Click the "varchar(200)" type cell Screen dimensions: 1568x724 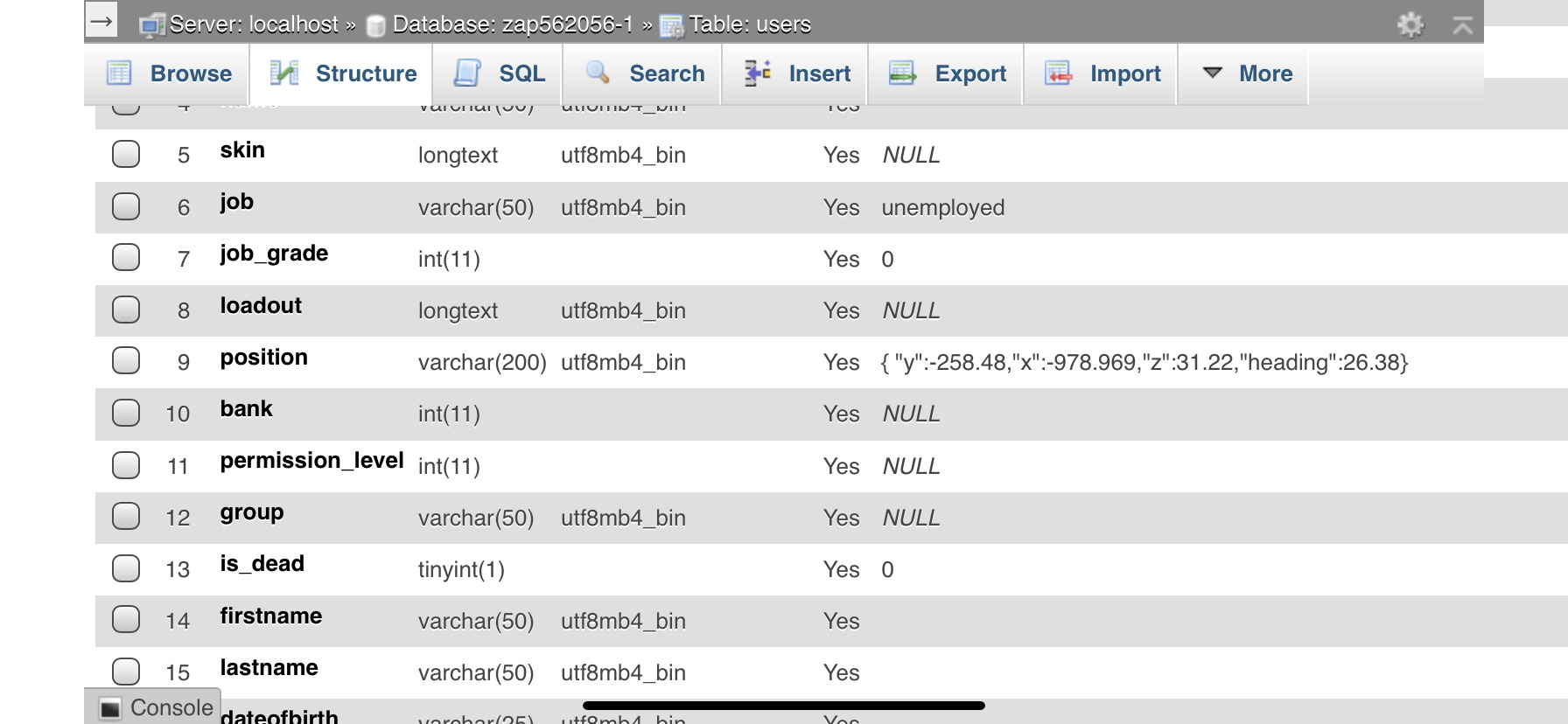coord(482,362)
